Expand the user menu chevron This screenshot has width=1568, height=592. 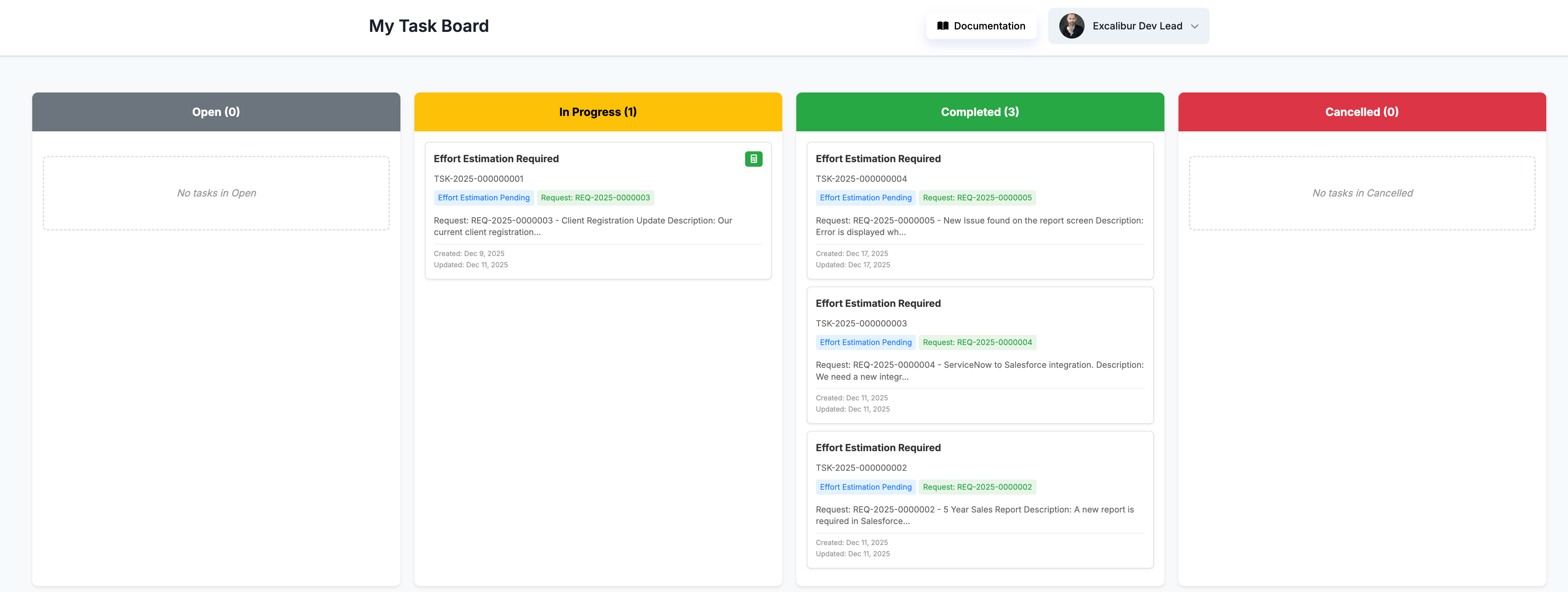[1194, 27]
